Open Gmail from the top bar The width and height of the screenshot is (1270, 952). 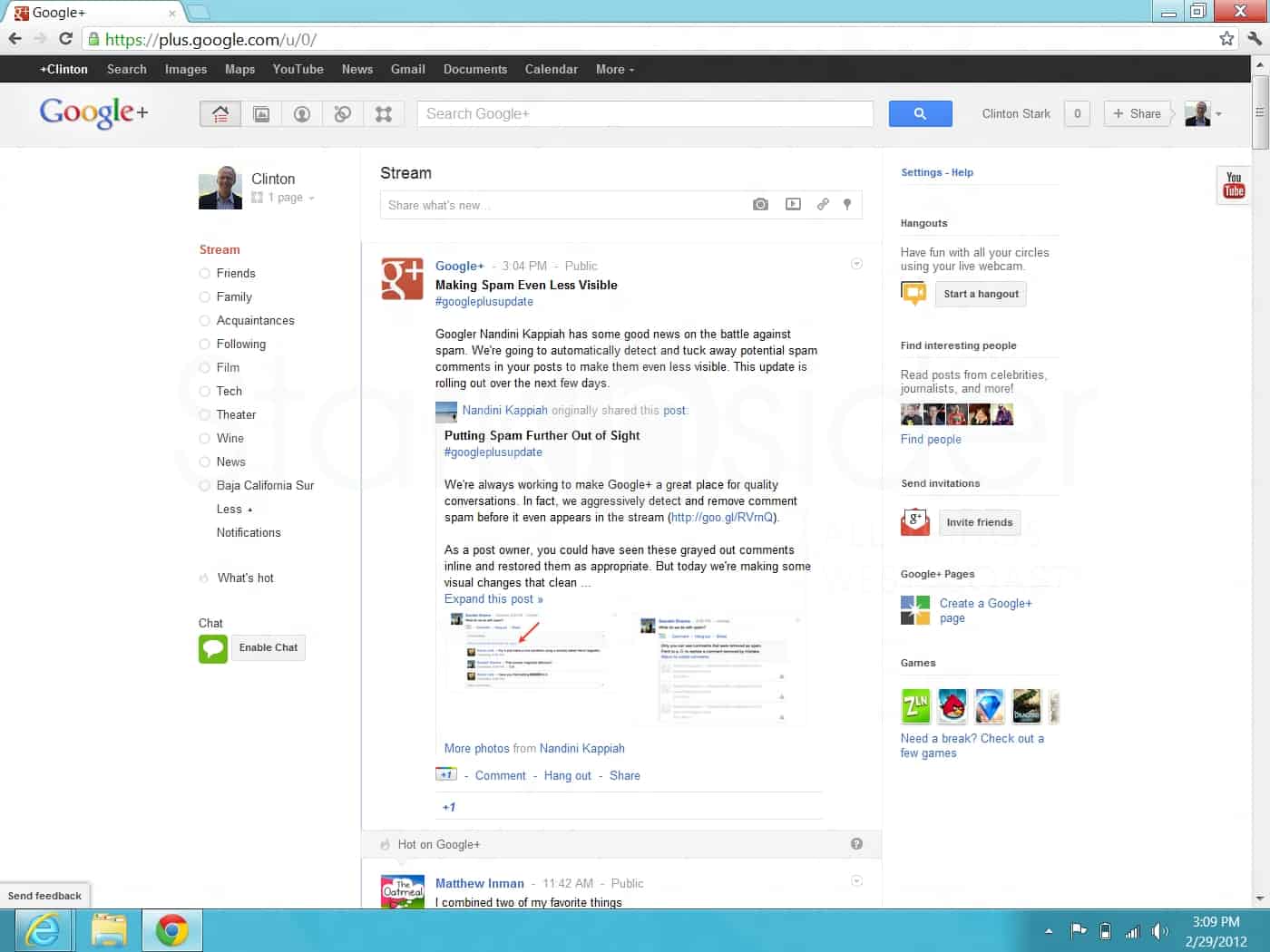(407, 69)
